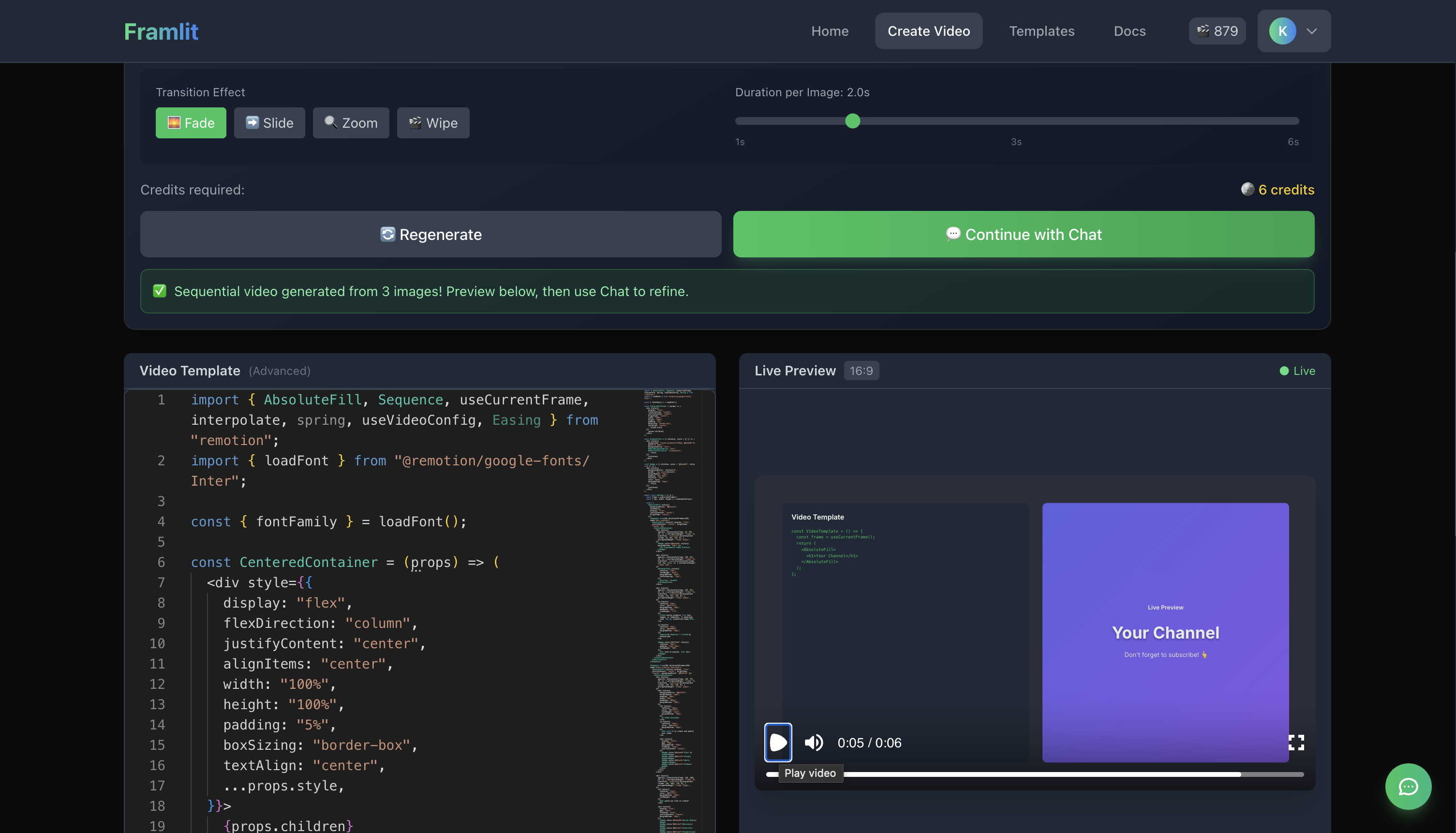The width and height of the screenshot is (1456, 833).
Task: Select the Slide transition effect
Action: [x=269, y=123]
